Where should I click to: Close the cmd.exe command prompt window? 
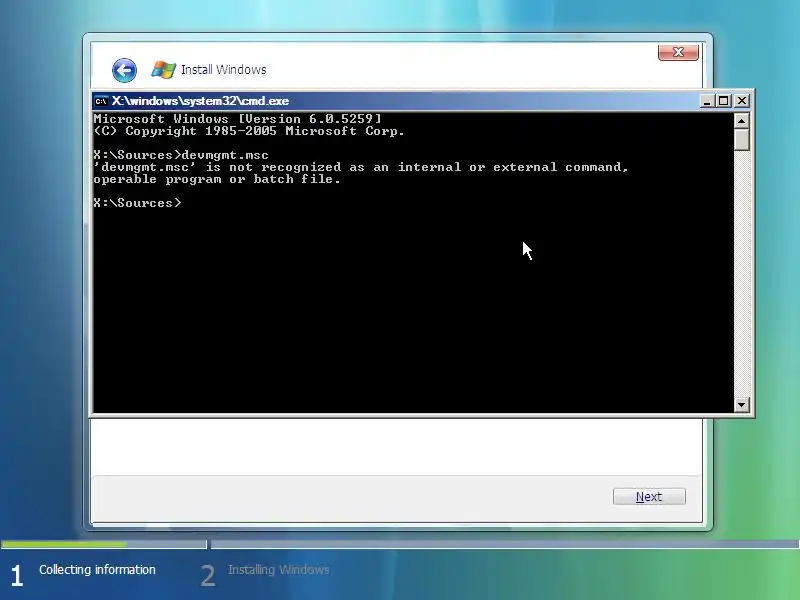[742, 101]
